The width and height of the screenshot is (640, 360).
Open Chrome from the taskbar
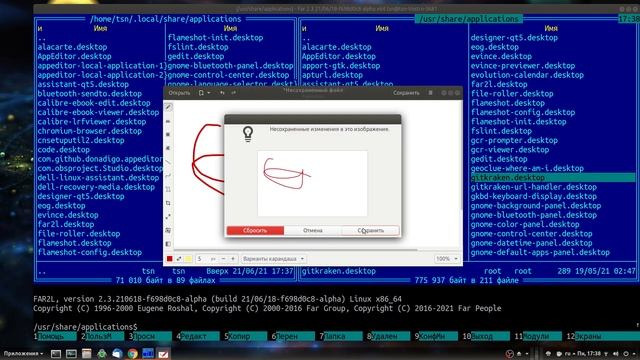132,353
